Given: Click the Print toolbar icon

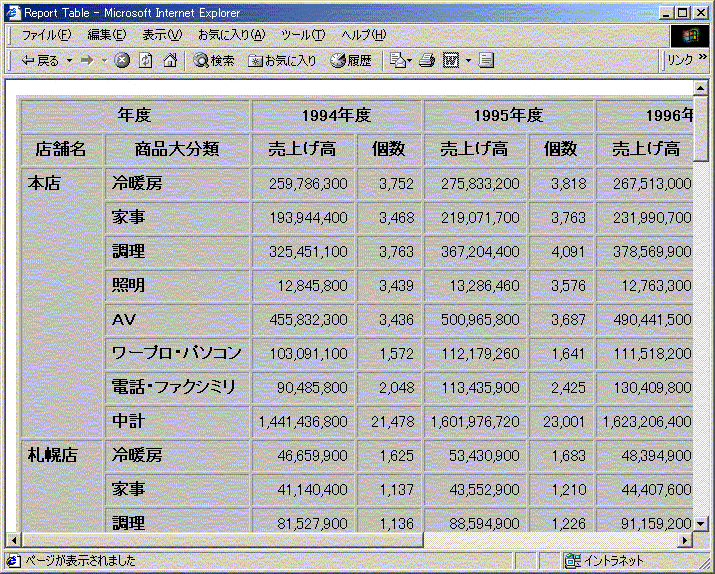Looking at the screenshot, I should click(x=427, y=60).
